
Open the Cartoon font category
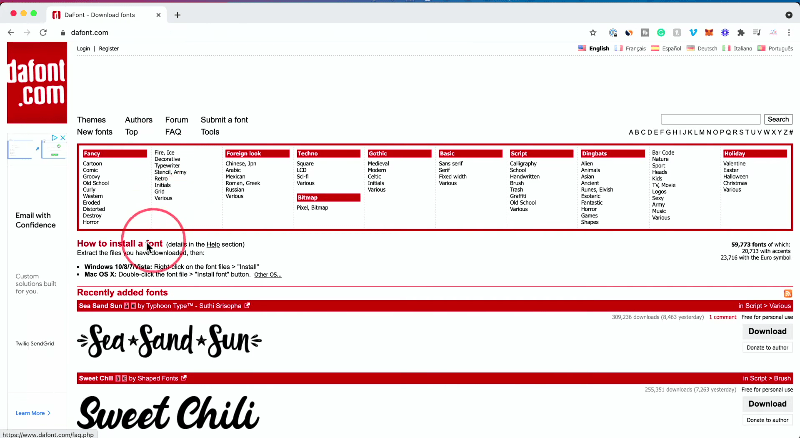coord(92,164)
